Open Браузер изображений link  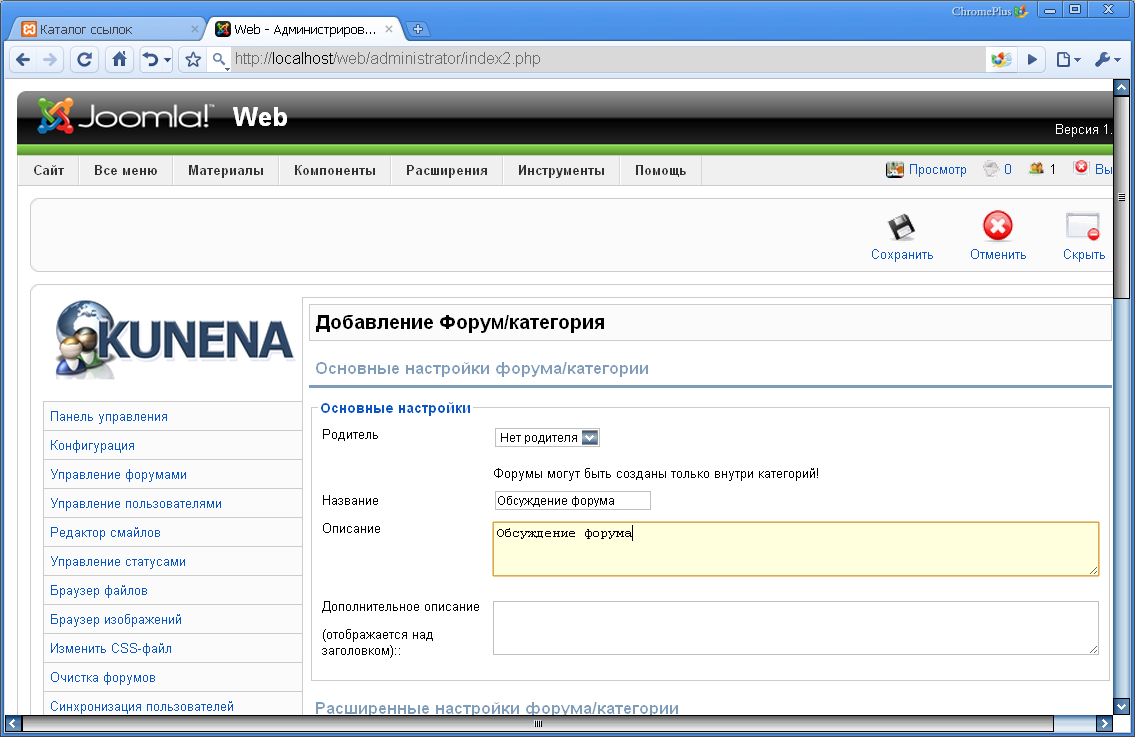point(116,619)
